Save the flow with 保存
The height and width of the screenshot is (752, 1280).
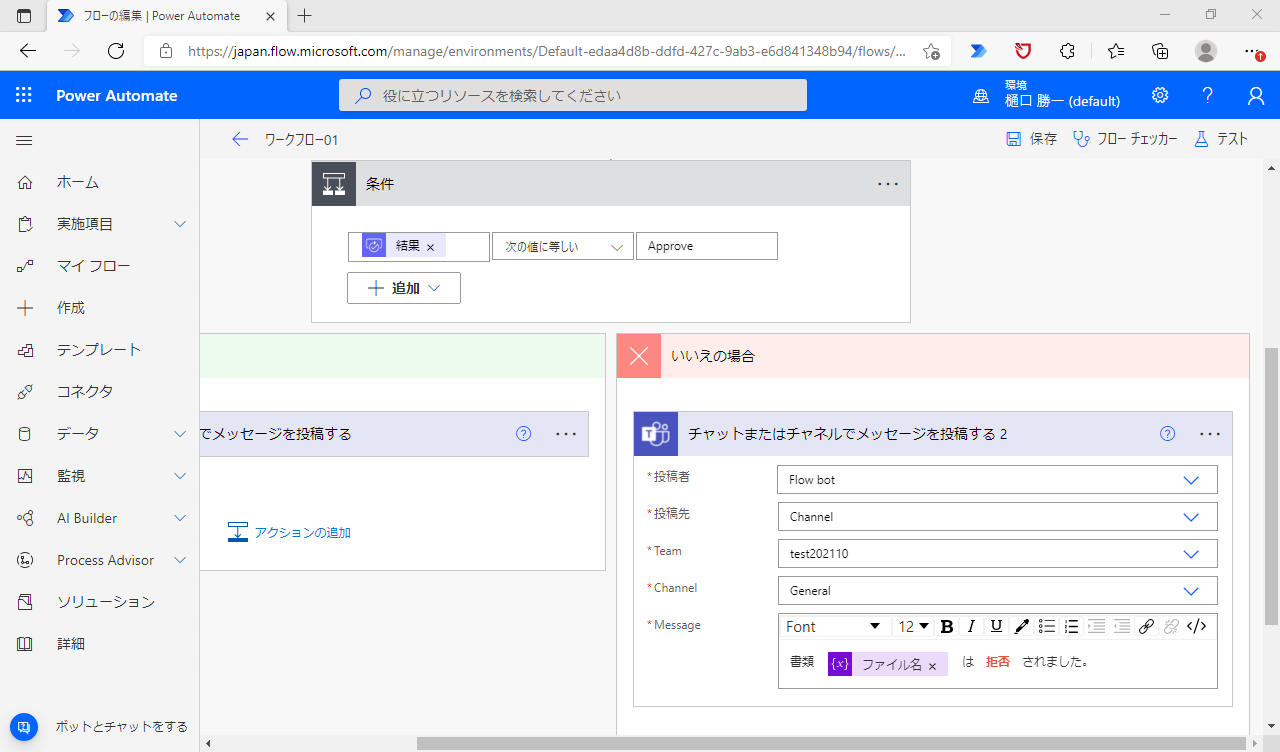(x=1031, y=139)
